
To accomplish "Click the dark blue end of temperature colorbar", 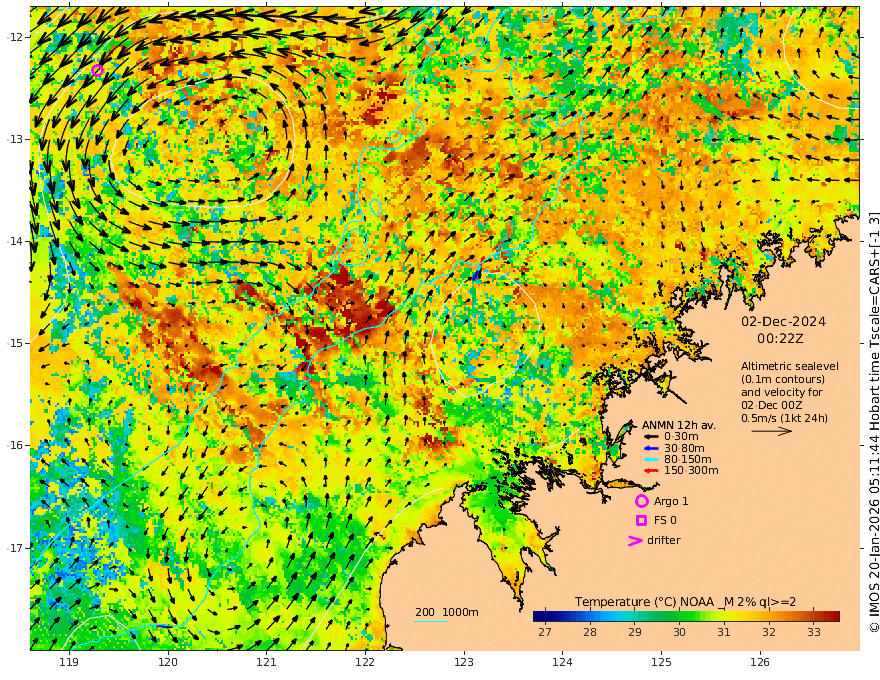I will click(538, 616).
